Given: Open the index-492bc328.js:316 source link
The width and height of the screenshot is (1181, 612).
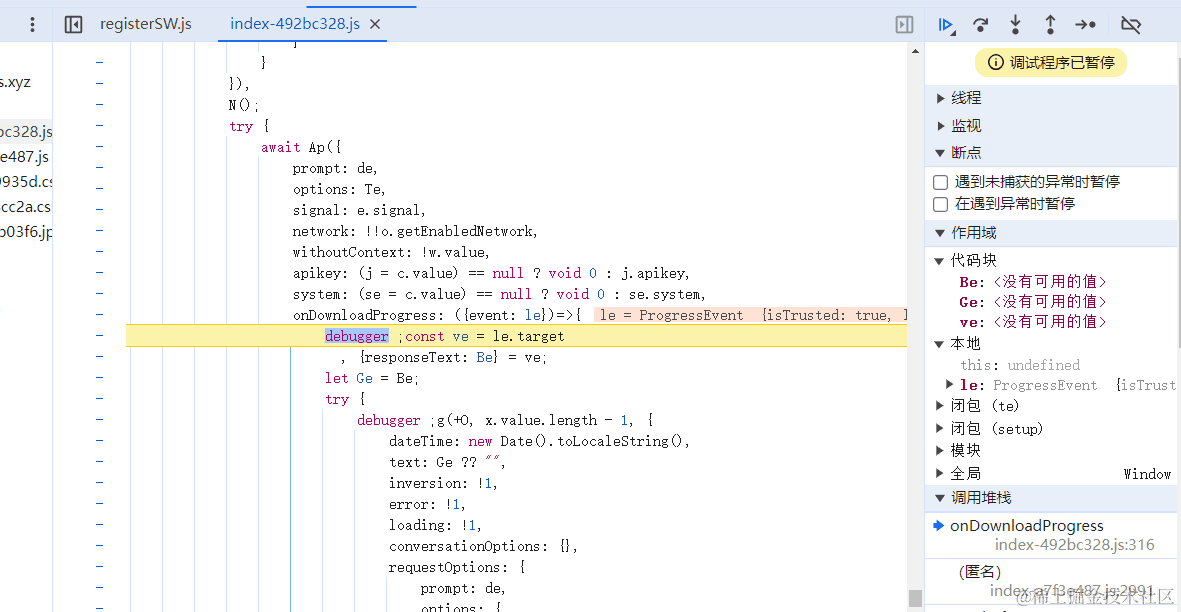Looking at the screenshot, I should point(1074,545).
